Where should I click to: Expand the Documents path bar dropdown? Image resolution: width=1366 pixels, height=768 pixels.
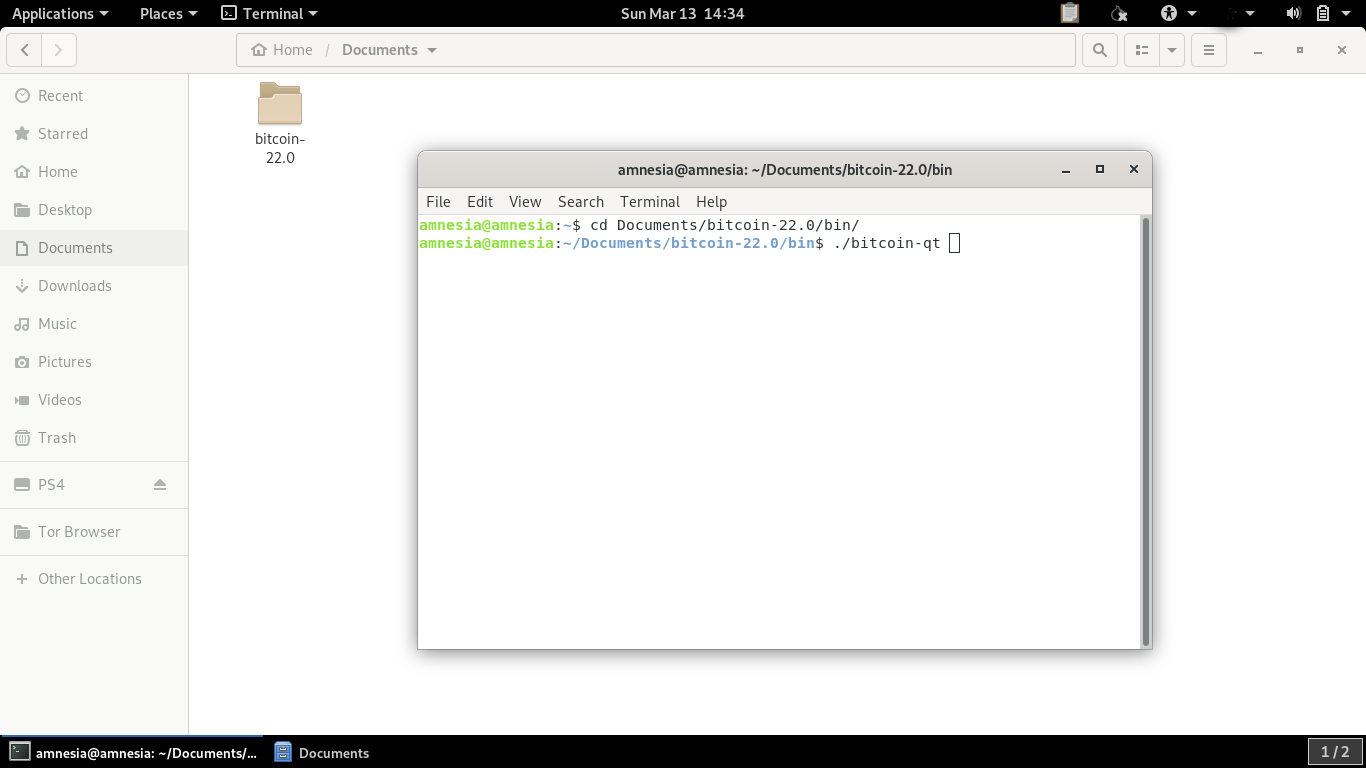pyautogui.click(x=432, y=50)
